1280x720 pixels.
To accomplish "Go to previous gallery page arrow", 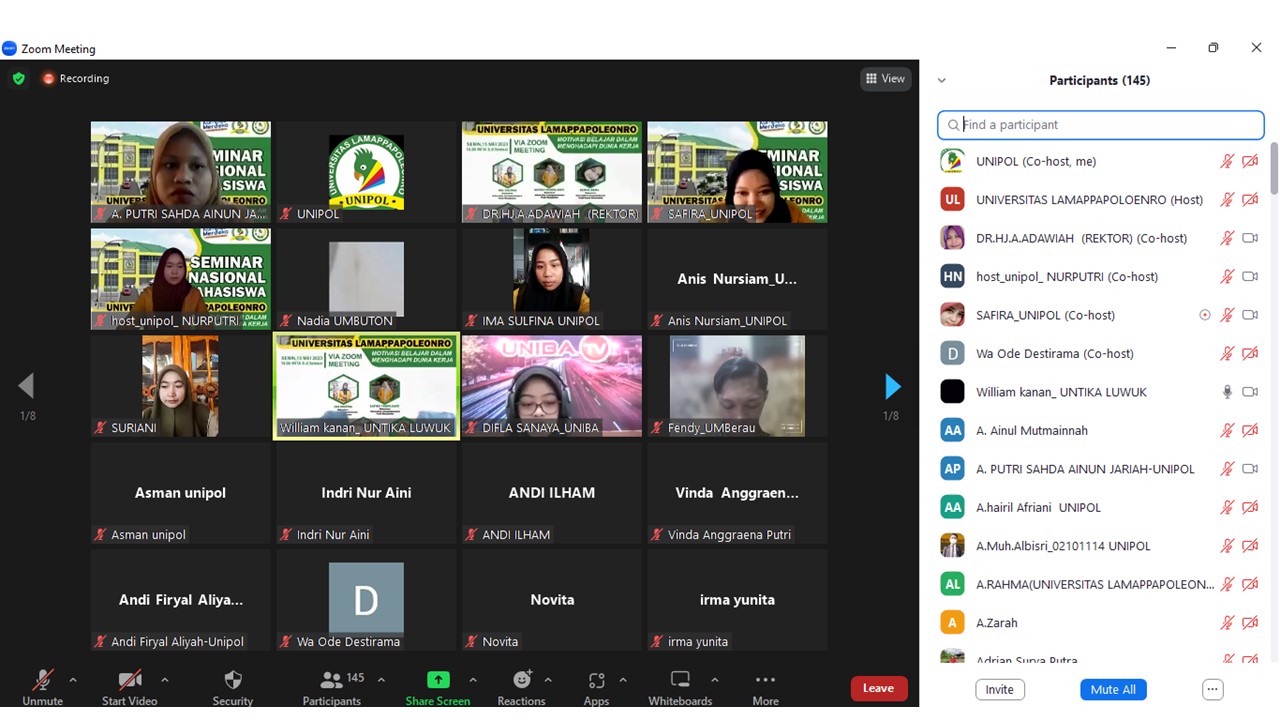I will [x=26, y=386].
